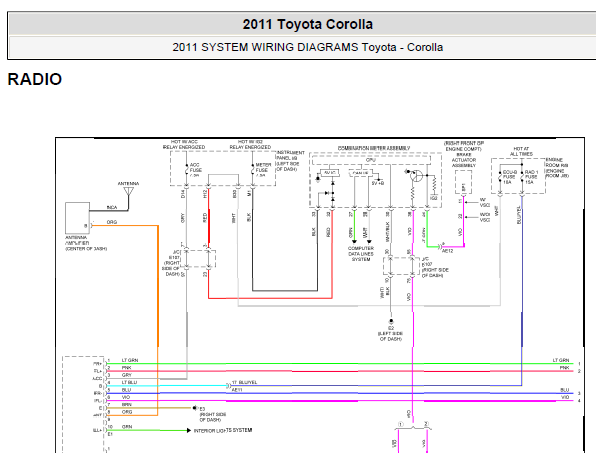
Task: Click the 'BRAKE ACTUATOR ASSEMBLY' label
Action: point(463,160)
